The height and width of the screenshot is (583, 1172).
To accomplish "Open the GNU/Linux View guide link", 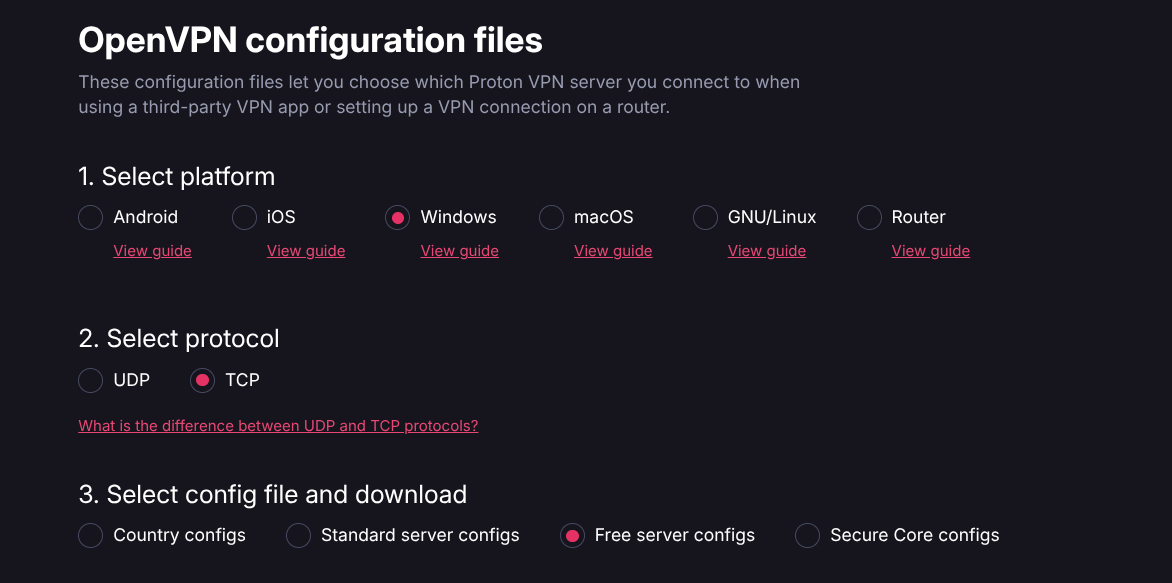I will click(766, 250).
